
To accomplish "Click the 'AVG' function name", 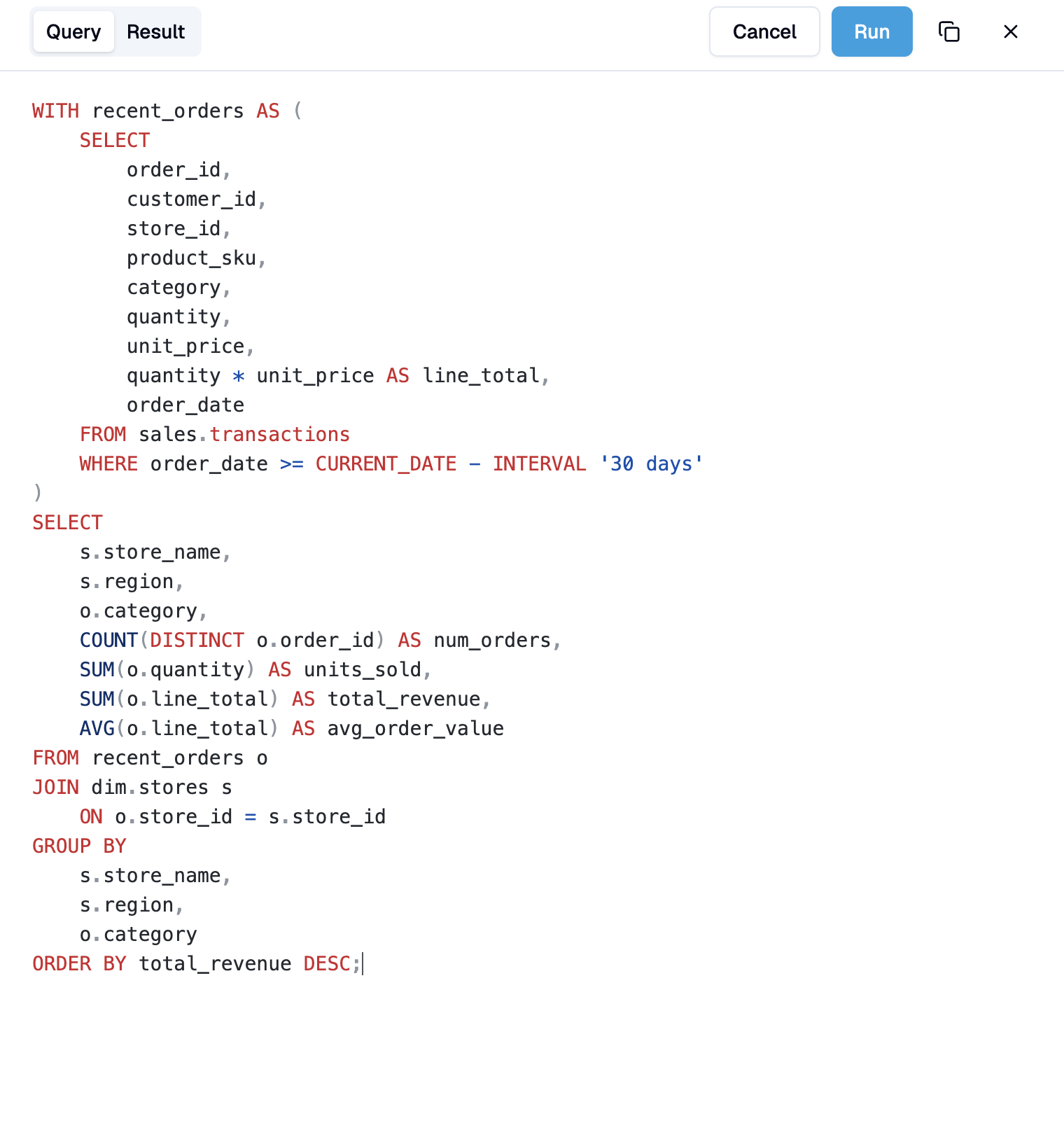I will (x=97, y=729).
